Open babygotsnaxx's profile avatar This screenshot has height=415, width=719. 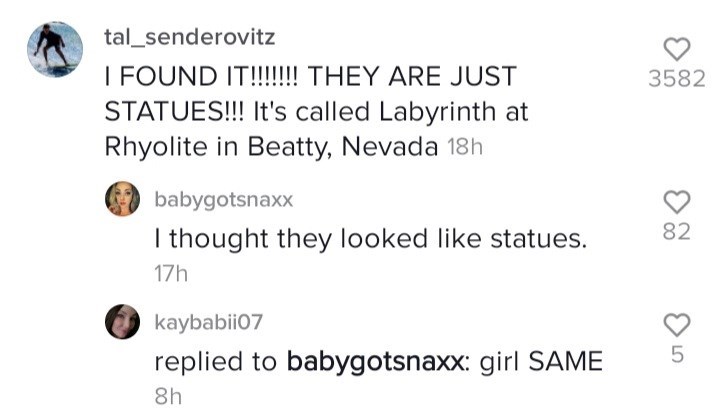(x=122, y=199)
